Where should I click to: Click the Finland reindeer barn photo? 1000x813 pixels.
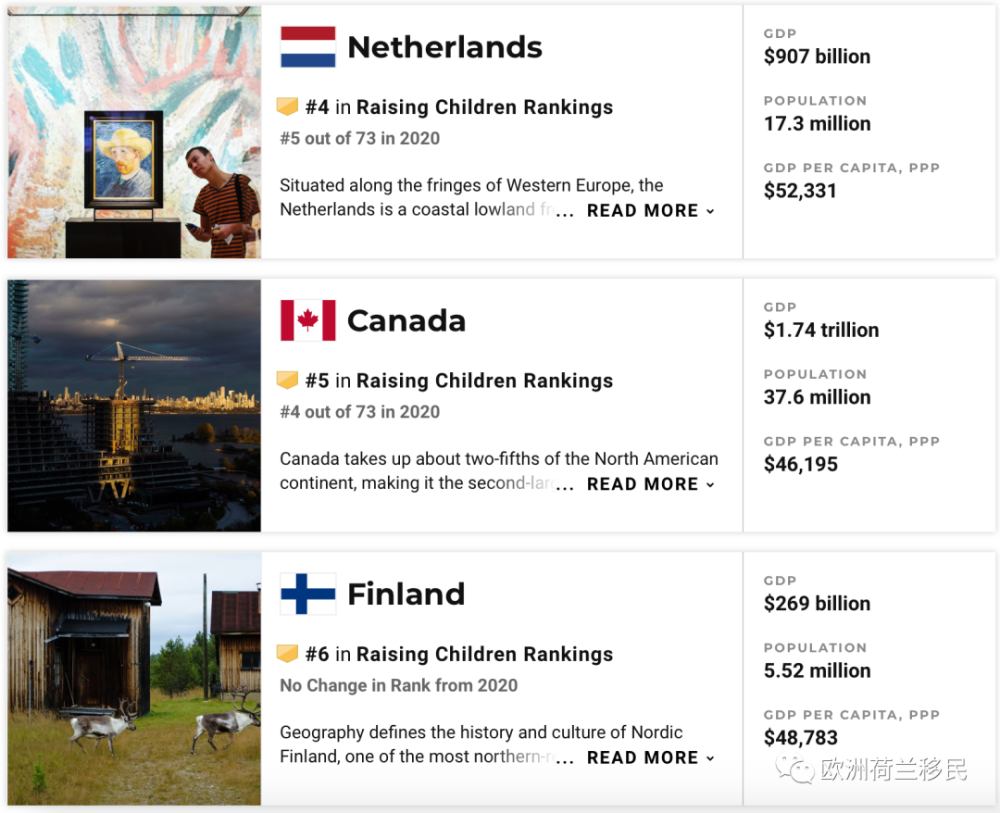pos(134,679)
